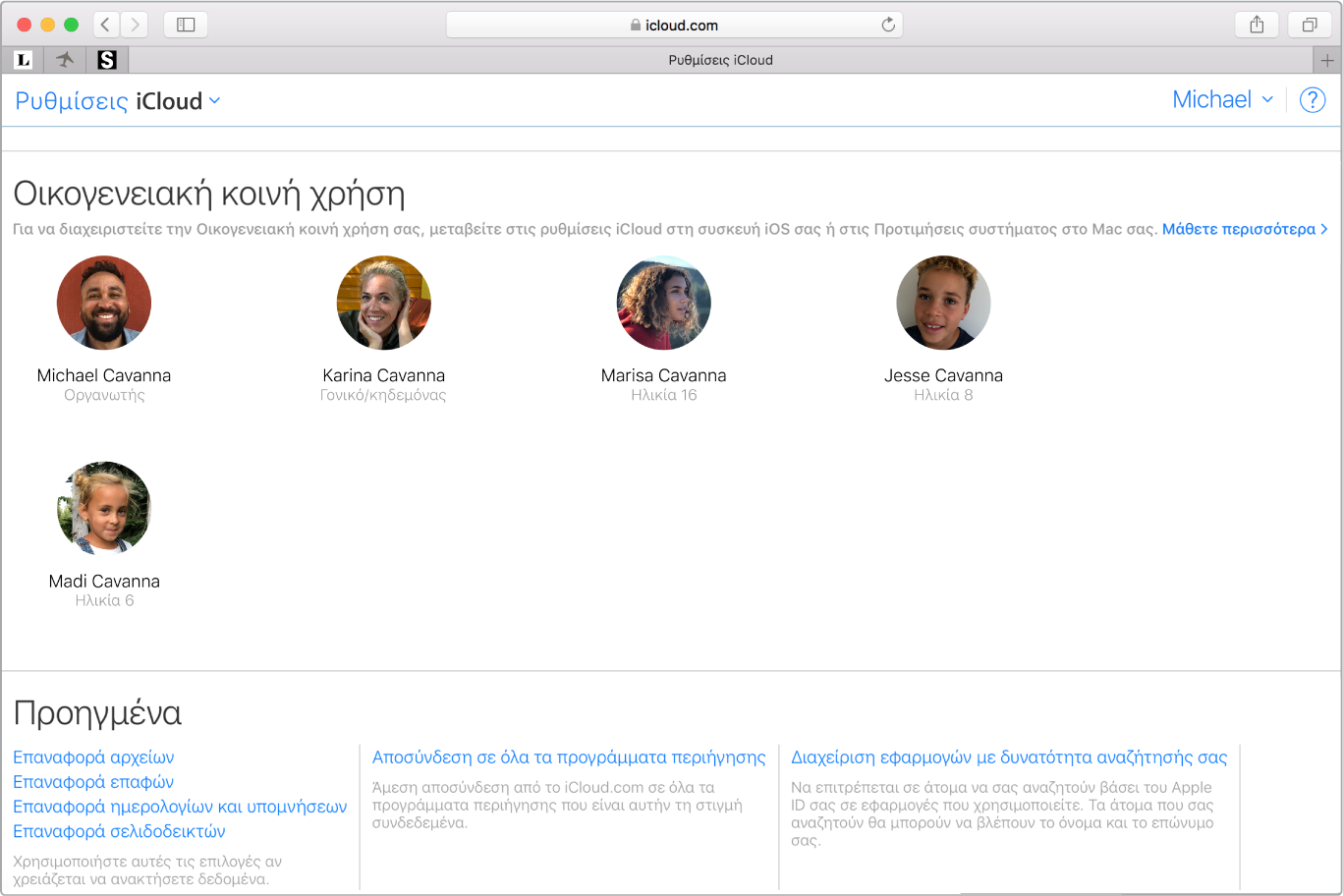Image resolution: width=1343 pixels, height=896 pixels.
Task: Click the icloud.com address bar
Action: 674,25
